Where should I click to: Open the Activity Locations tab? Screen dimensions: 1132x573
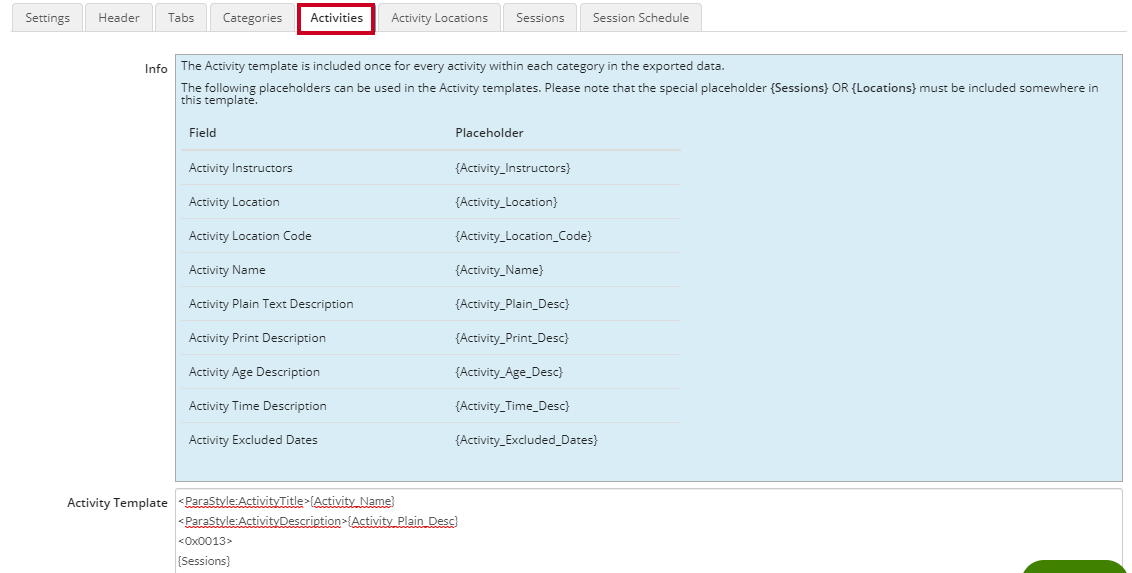439,18
